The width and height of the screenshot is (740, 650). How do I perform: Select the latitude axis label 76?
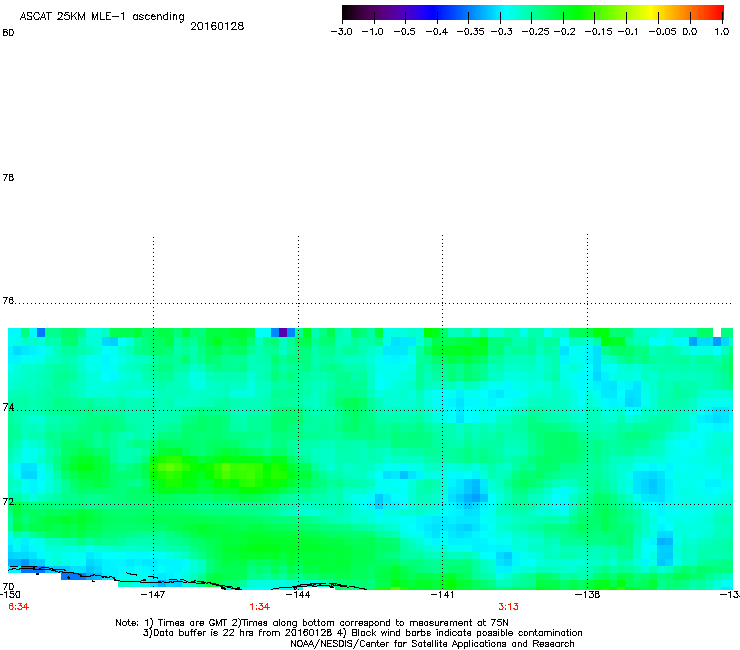(x=8, y=301)
